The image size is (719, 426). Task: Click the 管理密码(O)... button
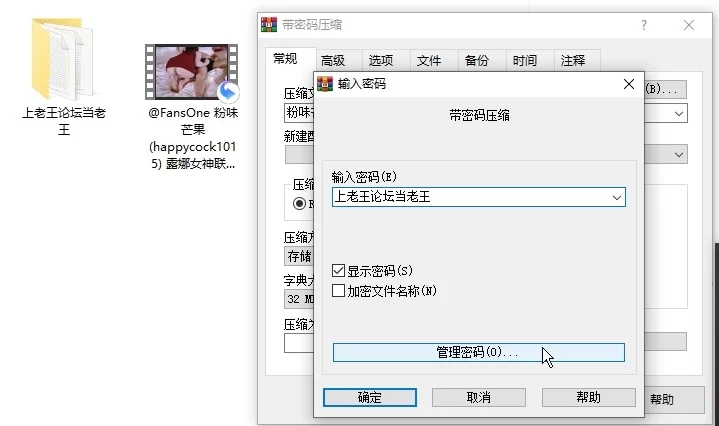(479, 353)
